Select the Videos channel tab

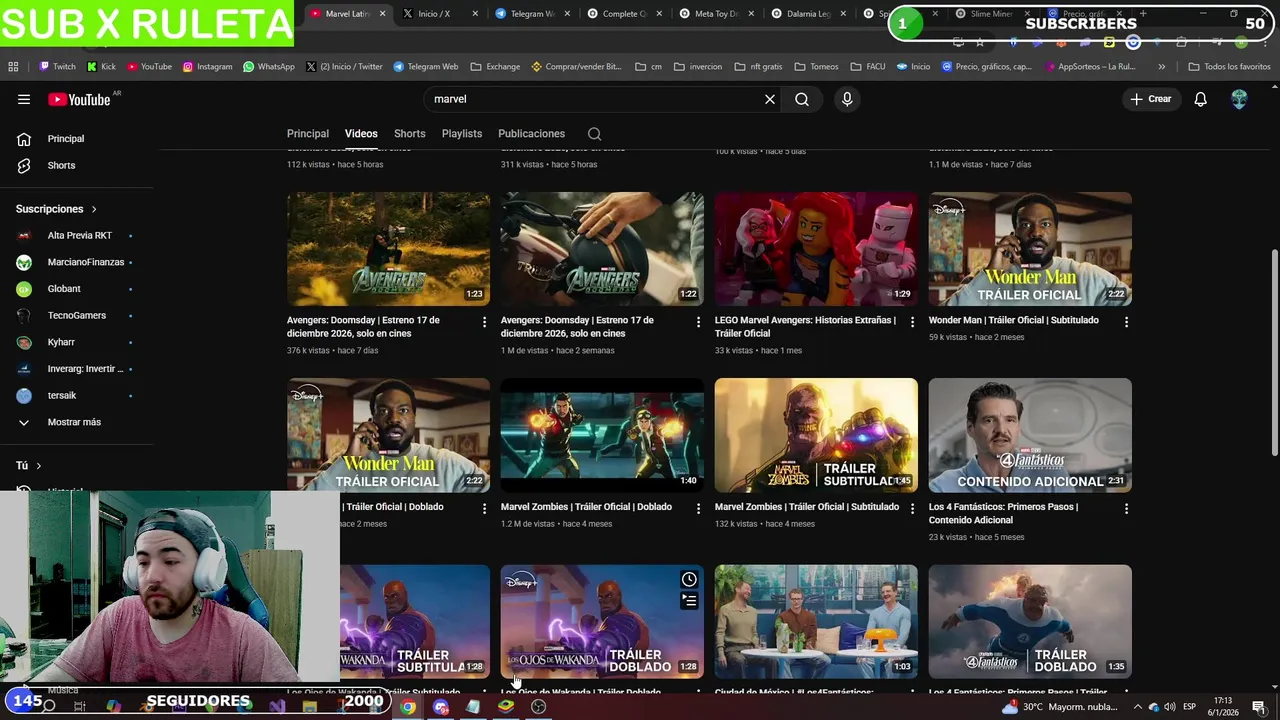(361, 134)
